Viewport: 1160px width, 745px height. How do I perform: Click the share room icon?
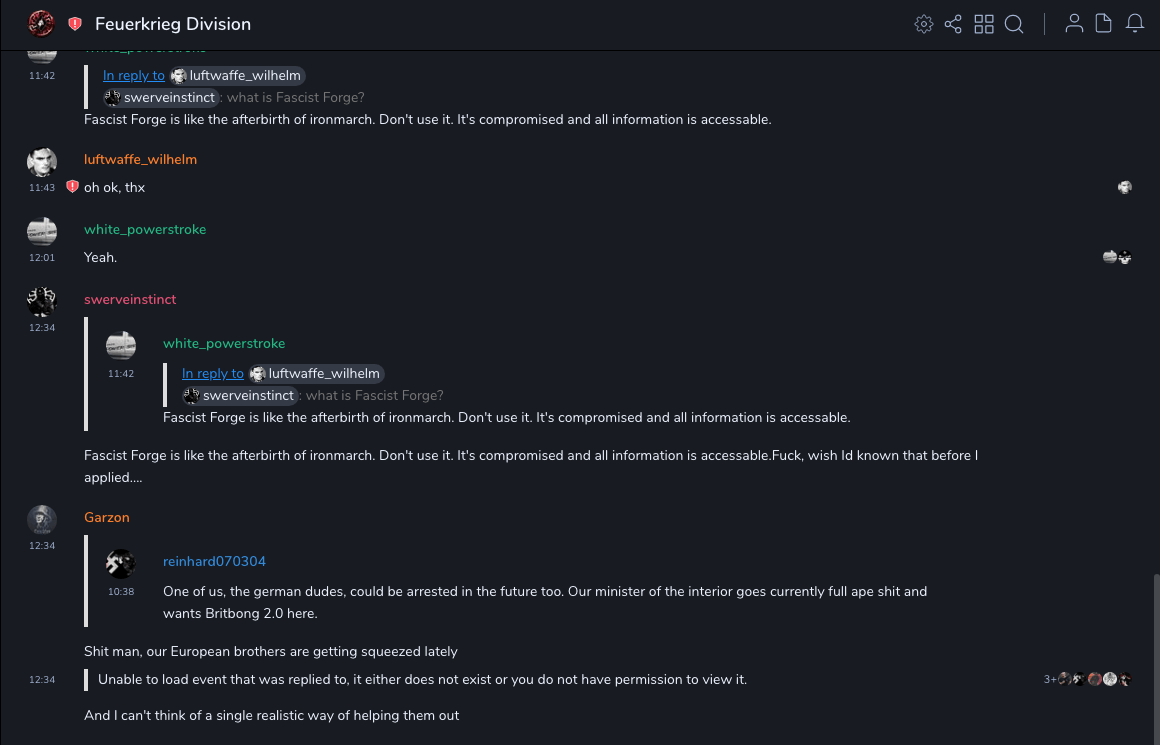pos(953,24)
